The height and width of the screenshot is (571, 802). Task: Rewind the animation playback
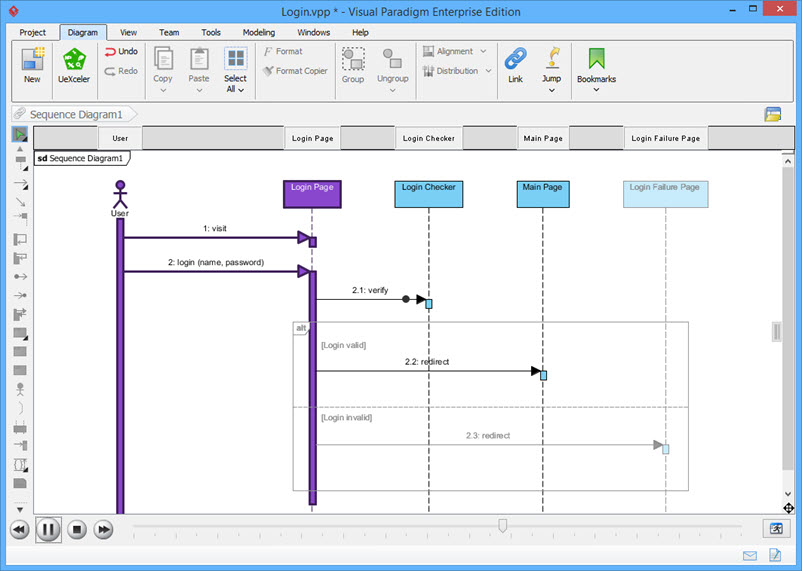tap(19, 529)
